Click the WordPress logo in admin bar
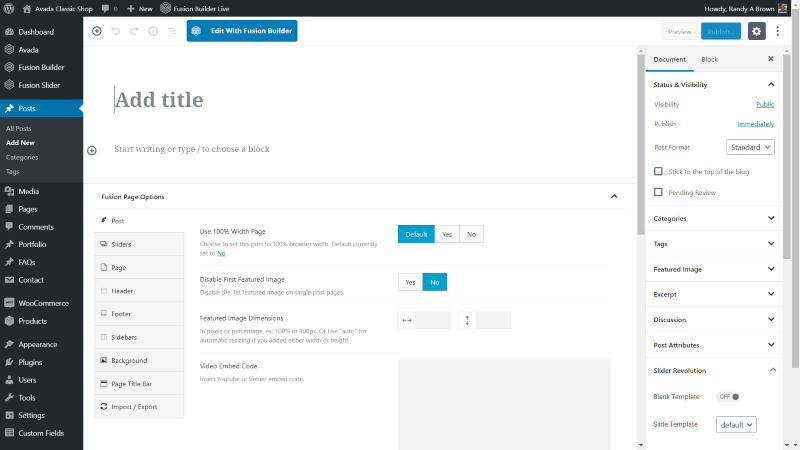Image resolution: width=800 pixels, height=450 pixels. [x=9, y=8]
